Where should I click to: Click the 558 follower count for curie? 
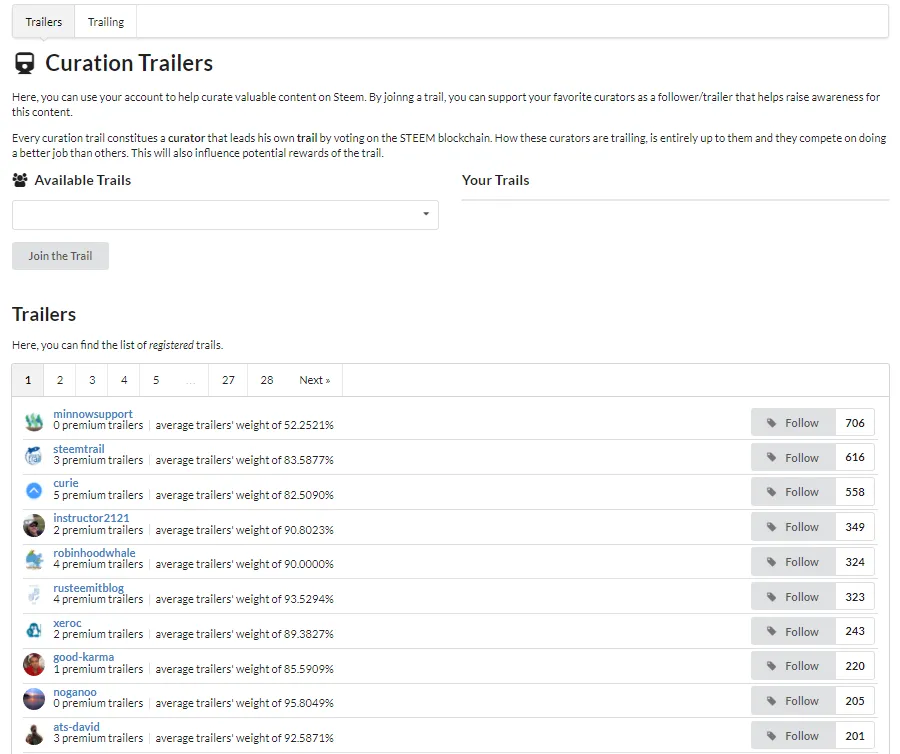point(855,492)
